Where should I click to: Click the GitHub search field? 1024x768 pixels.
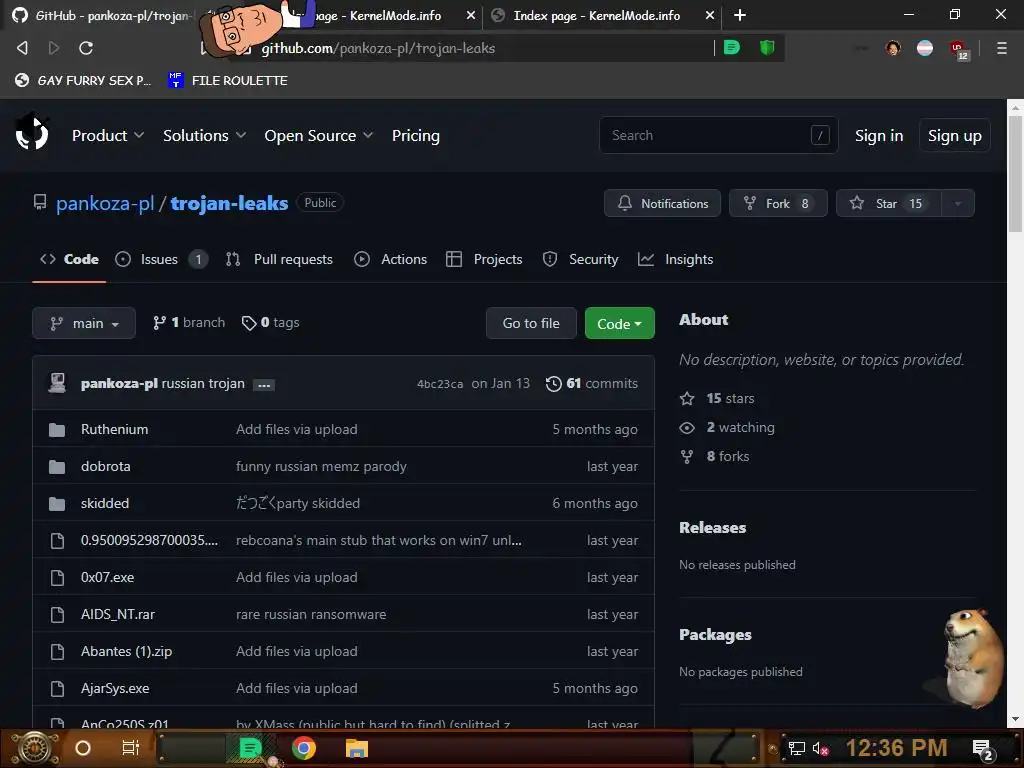pos(718,135)
